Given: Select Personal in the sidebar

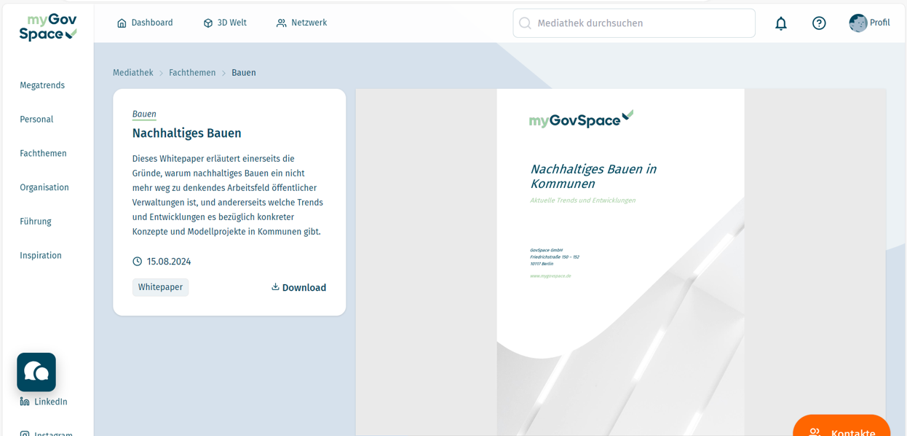Looking at the screenshot, I should (x=36, y=119).
